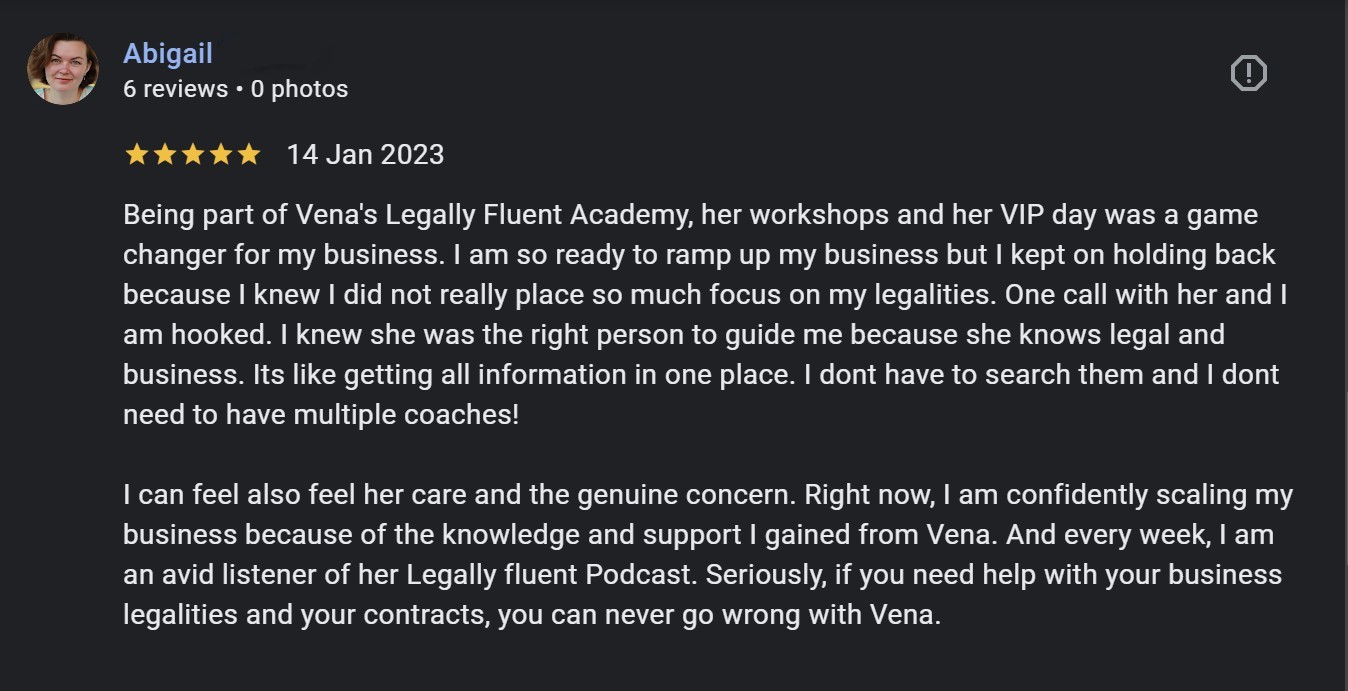
Task: Click the first gold rating star
Action: [136, 155]
